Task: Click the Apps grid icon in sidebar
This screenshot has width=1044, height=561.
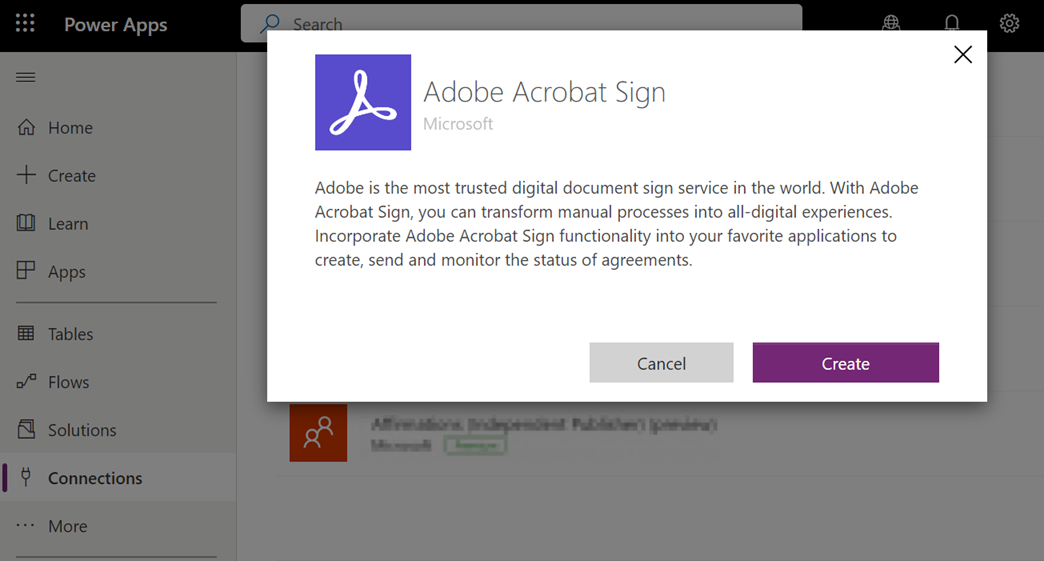Action: [26, 270]
